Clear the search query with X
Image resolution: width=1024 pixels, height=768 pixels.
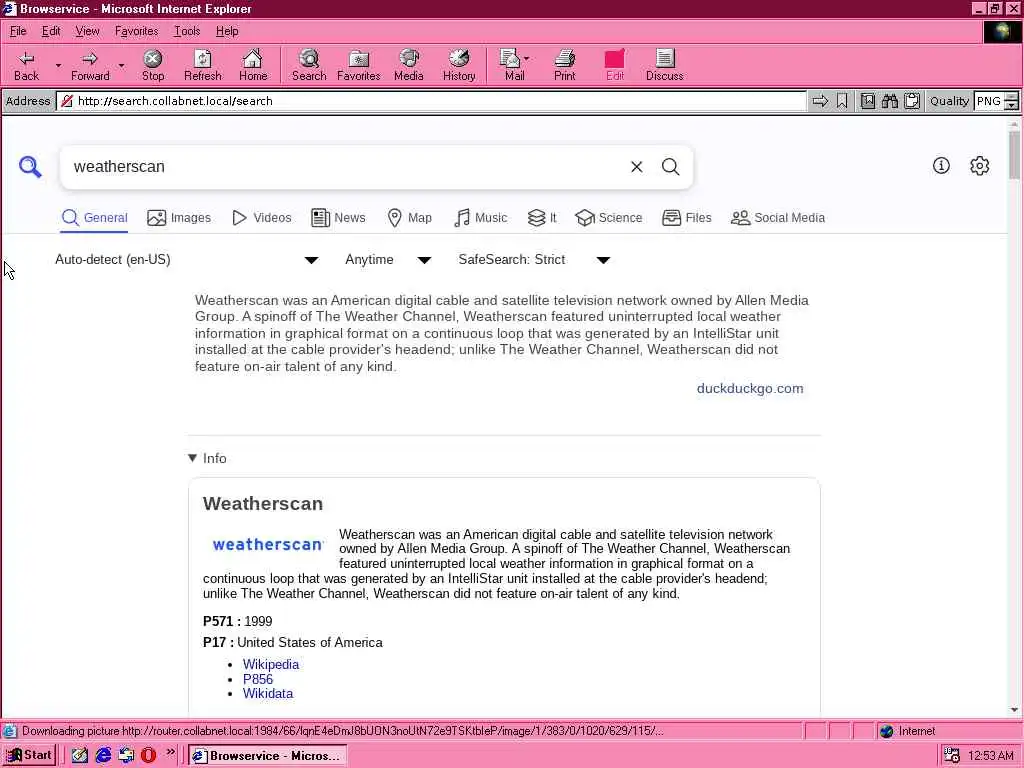pos(637,167)
